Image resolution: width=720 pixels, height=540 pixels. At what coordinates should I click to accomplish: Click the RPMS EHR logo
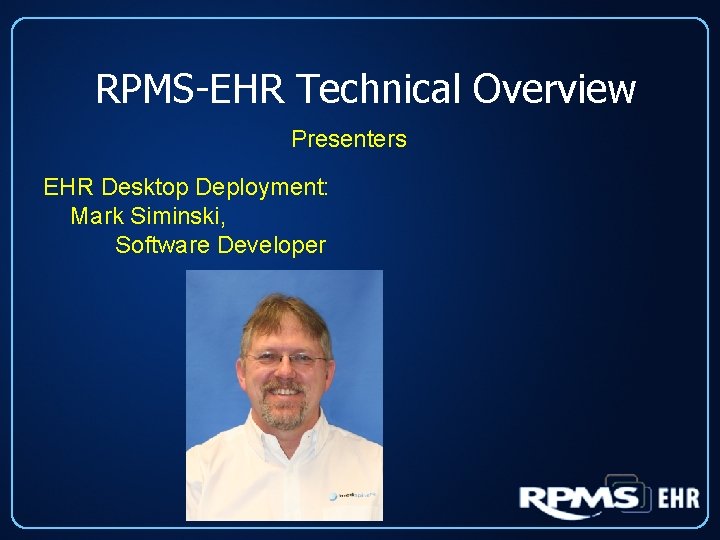pos(609,497)
